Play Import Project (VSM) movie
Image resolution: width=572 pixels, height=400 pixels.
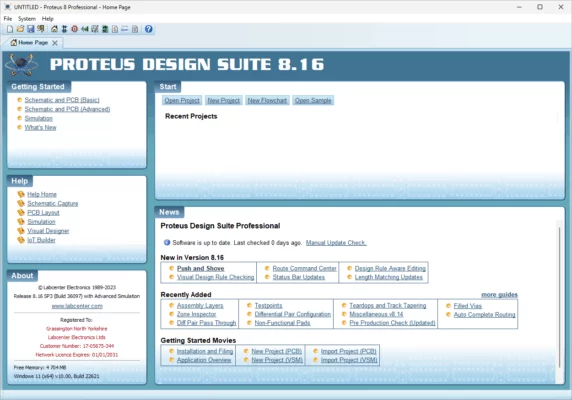click(349, 360)
